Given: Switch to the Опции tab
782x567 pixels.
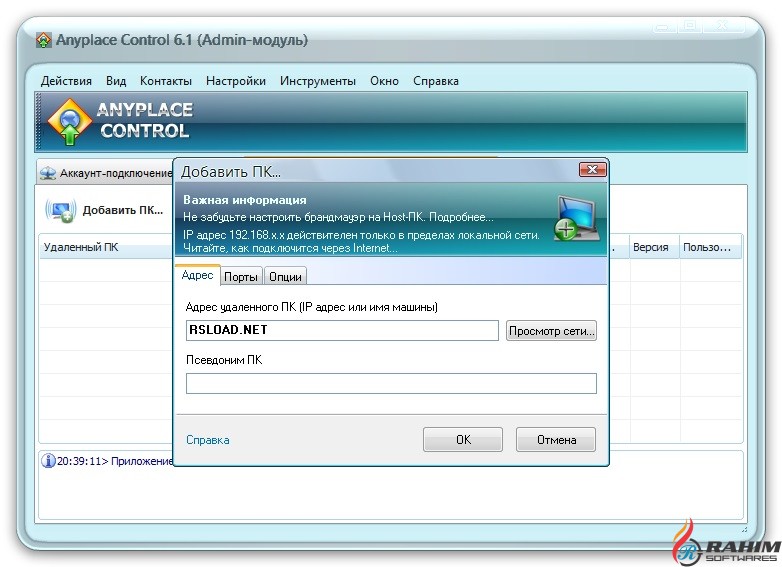Looking at the screenshot, I should 285,277.
